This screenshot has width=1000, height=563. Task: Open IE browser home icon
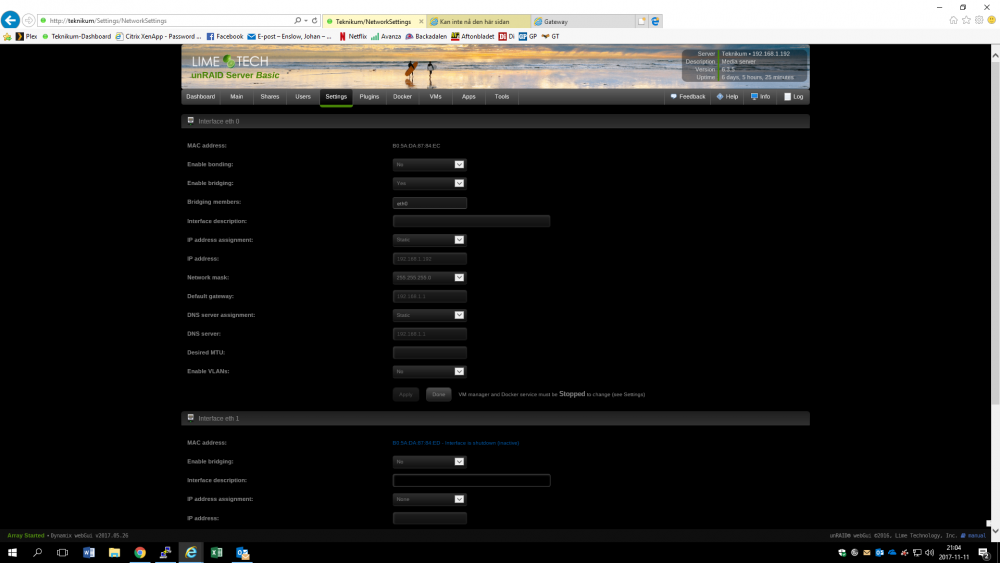pos(953,20)
